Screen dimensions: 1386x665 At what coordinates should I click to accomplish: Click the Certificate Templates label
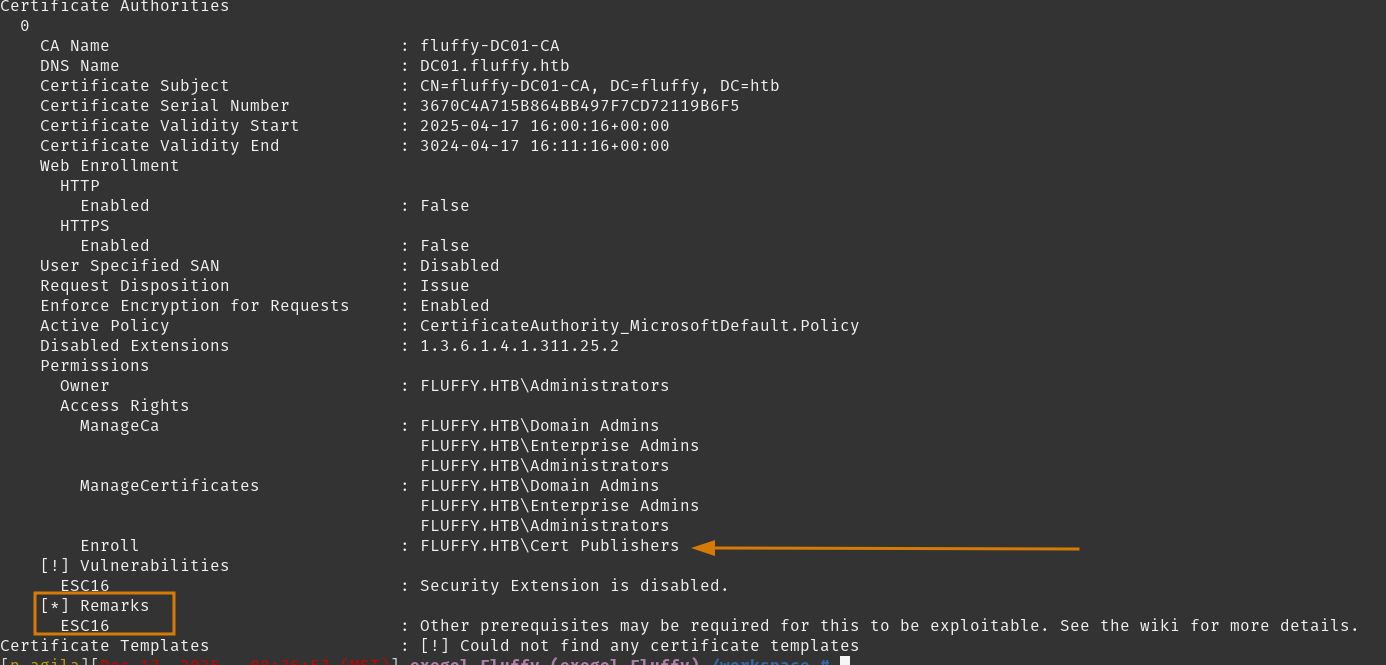105,646
